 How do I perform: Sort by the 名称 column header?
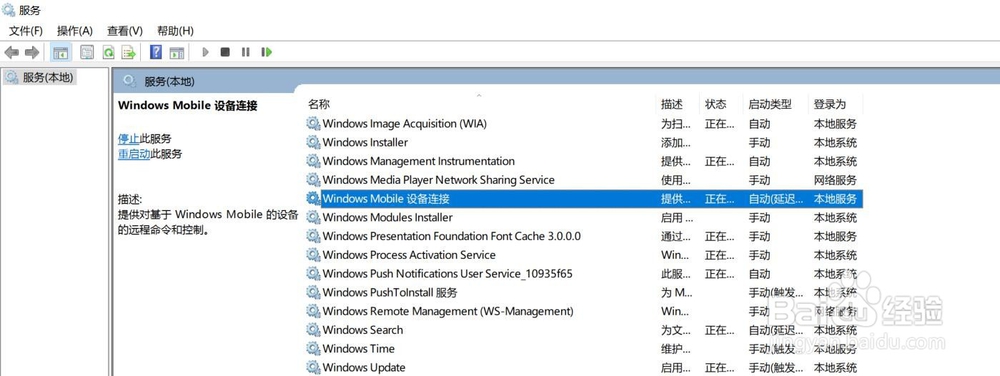319,104
